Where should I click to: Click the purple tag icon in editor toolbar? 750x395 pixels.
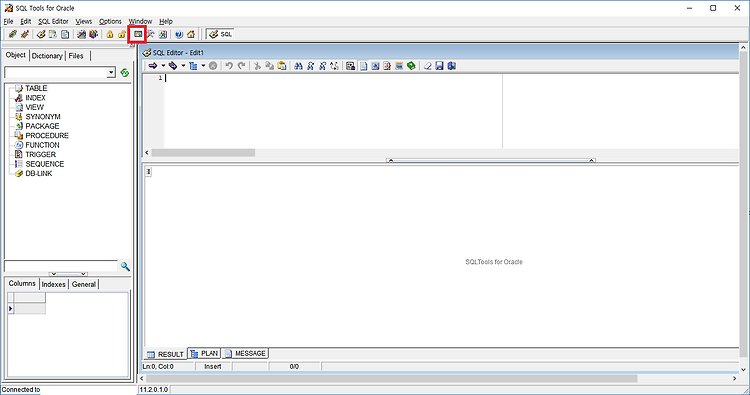173,66
